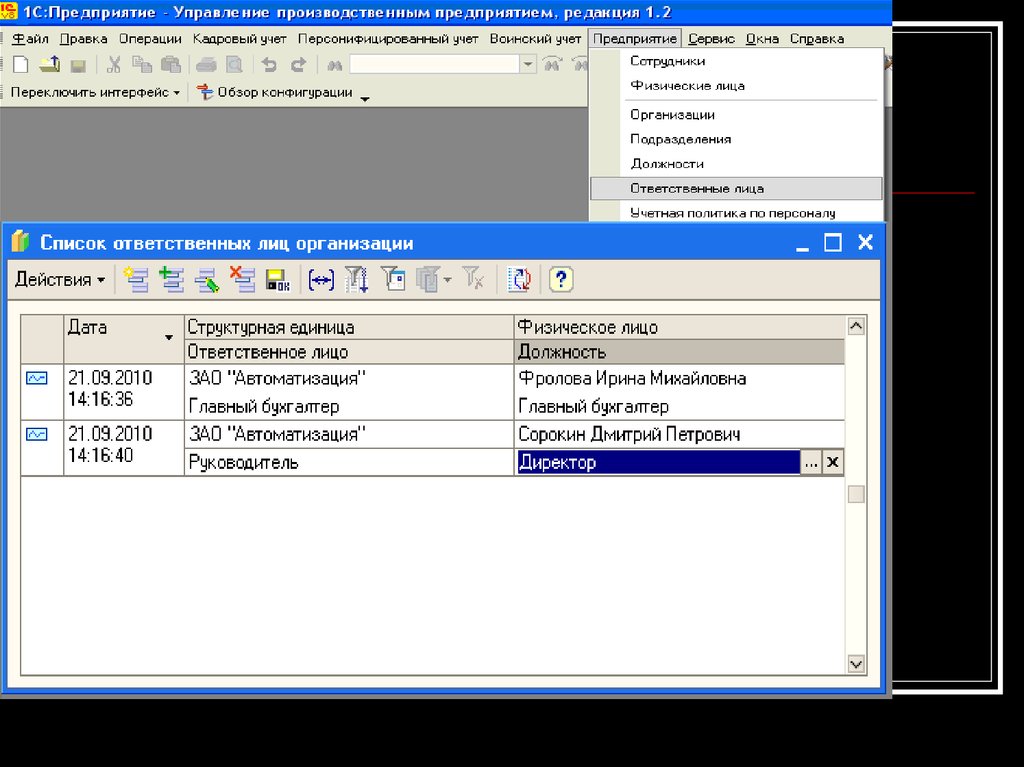Expand the Действия dropdown menu

[x=60, y=280]
